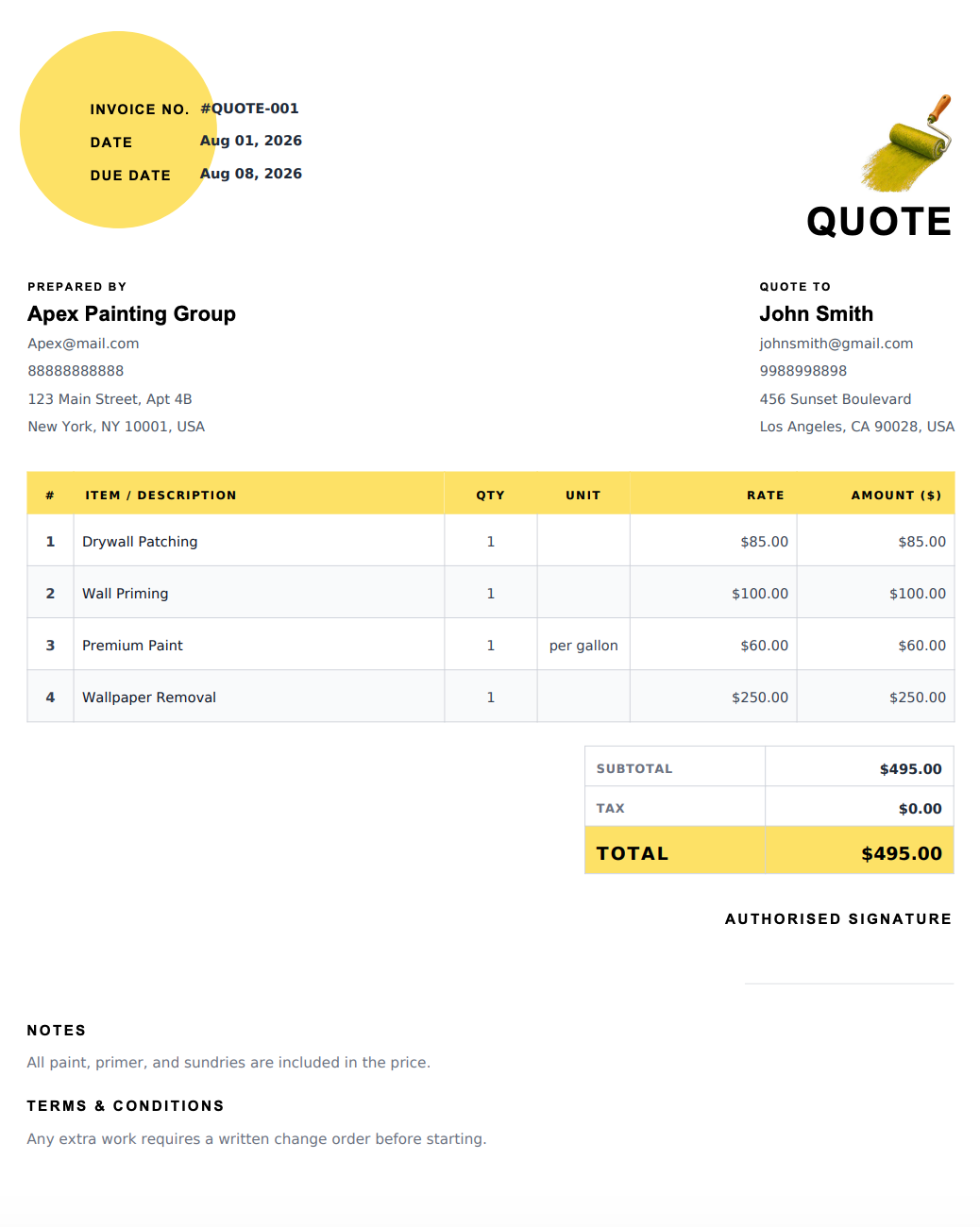Select the Apex Painting Group company name
Viewport: 980px width, 1227px height.
point(131,313)
